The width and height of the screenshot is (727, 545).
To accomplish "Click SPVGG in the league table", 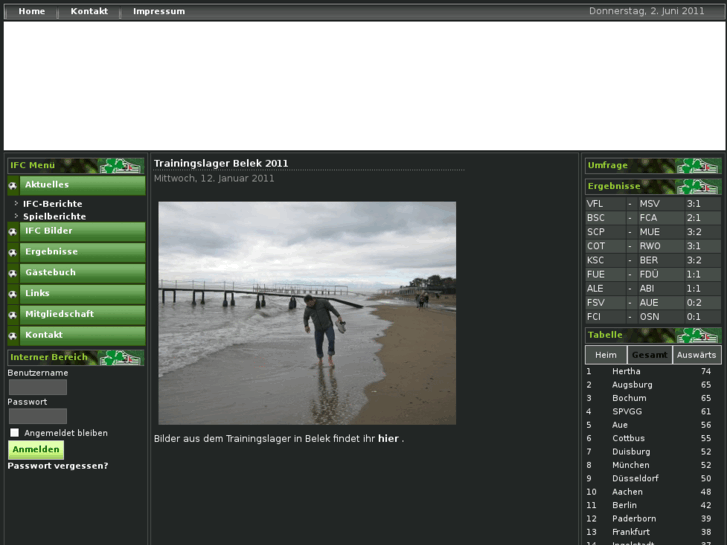I will pyautogui.click(x=627, y=412).
